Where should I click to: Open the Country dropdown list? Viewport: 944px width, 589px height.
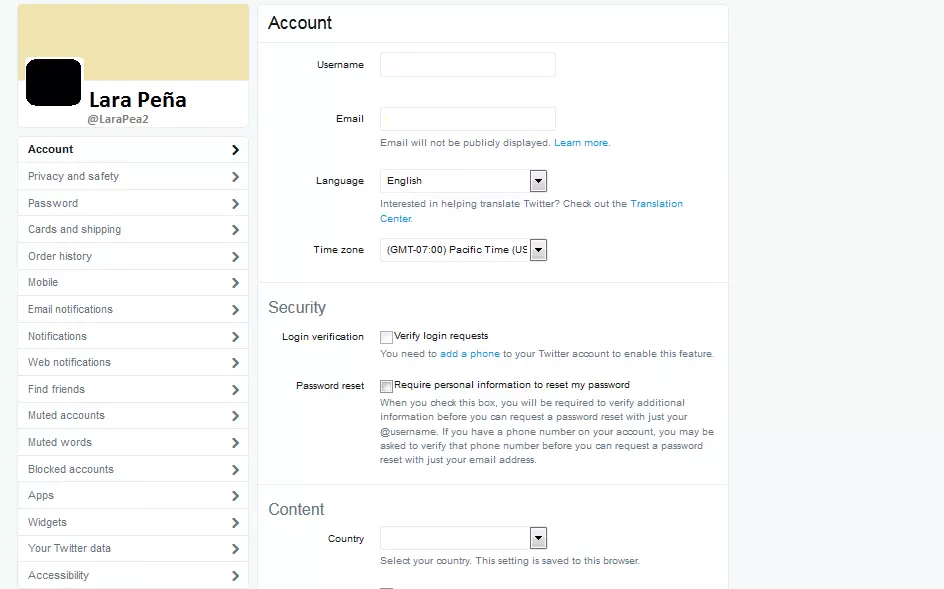click(464, 538)
